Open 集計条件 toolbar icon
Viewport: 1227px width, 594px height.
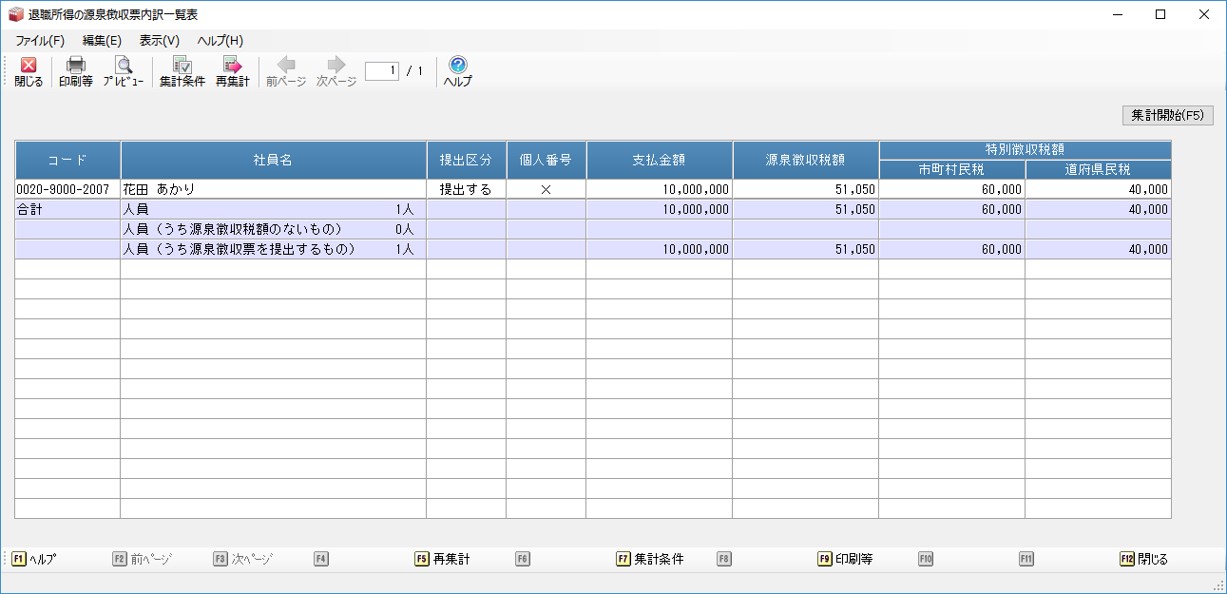point(182,66)
